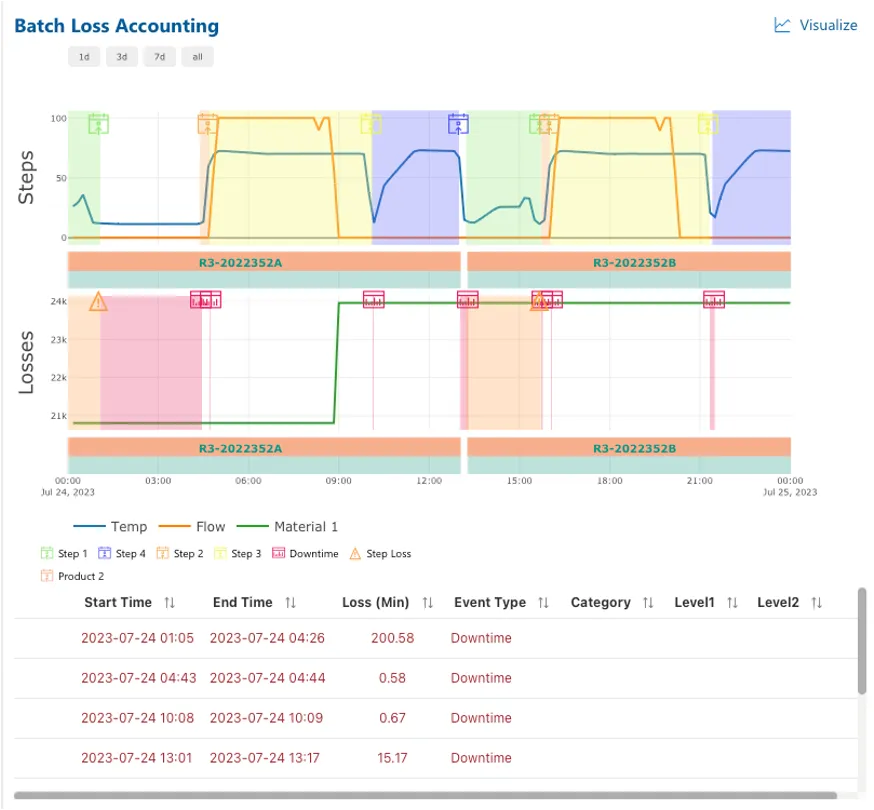
Task: Sort table by End Time
Action: pos(290,603)
